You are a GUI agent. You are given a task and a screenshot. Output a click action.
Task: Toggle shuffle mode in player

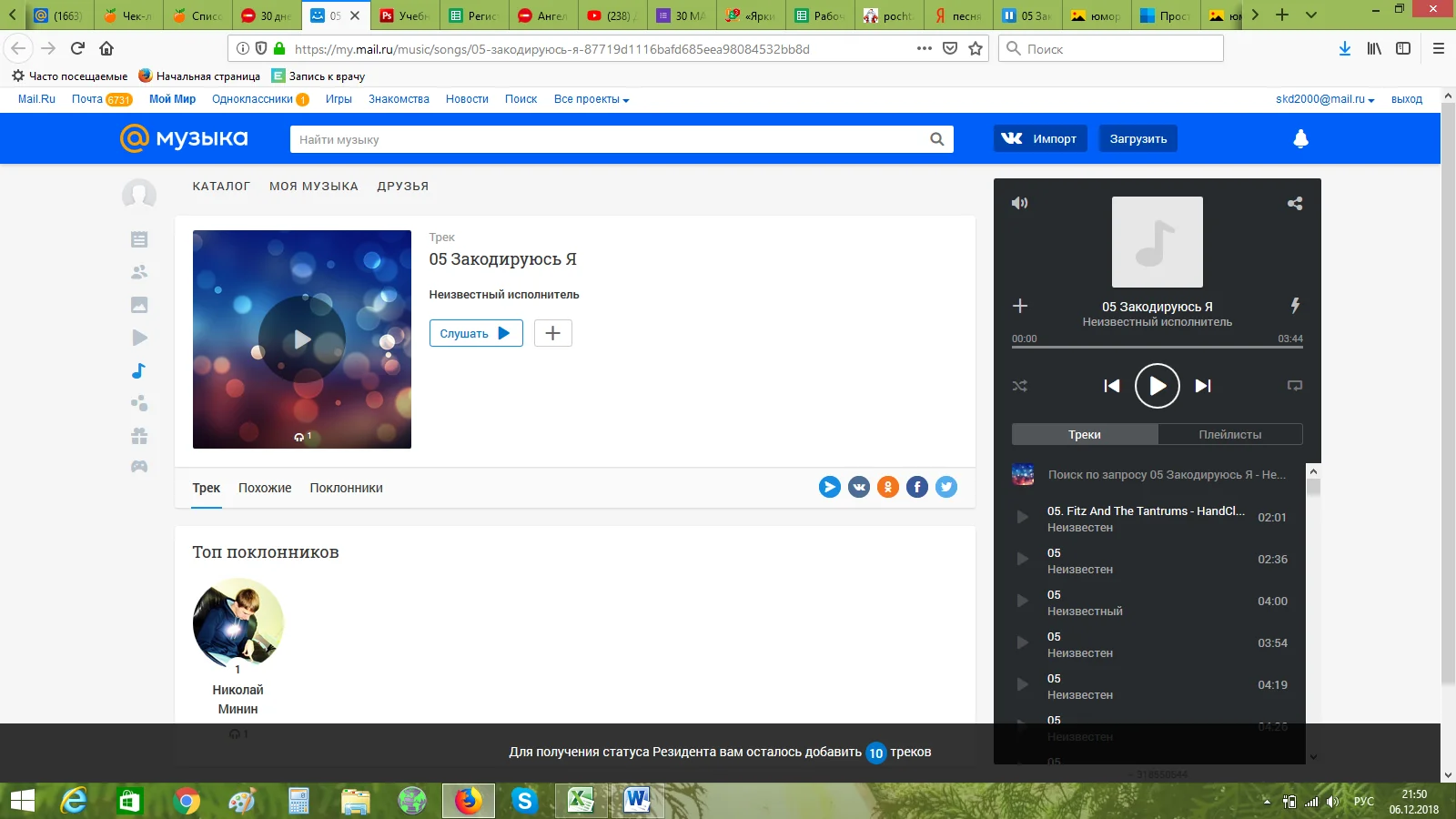pos(1020,386)
